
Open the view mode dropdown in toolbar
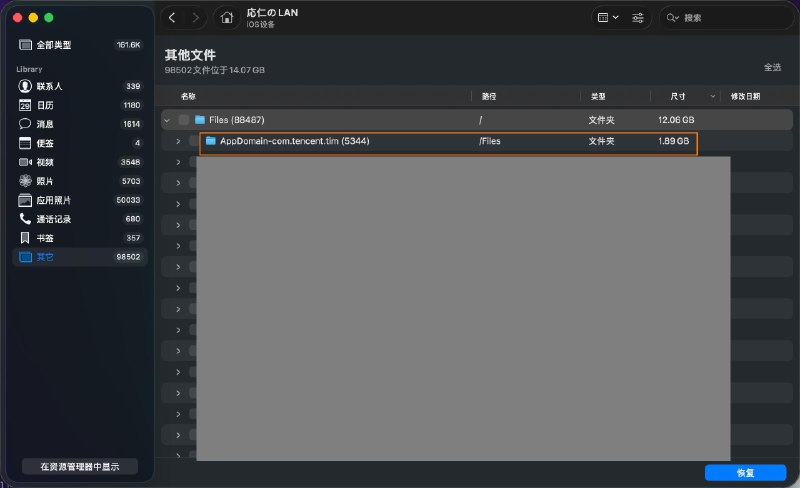pos(608,18)
